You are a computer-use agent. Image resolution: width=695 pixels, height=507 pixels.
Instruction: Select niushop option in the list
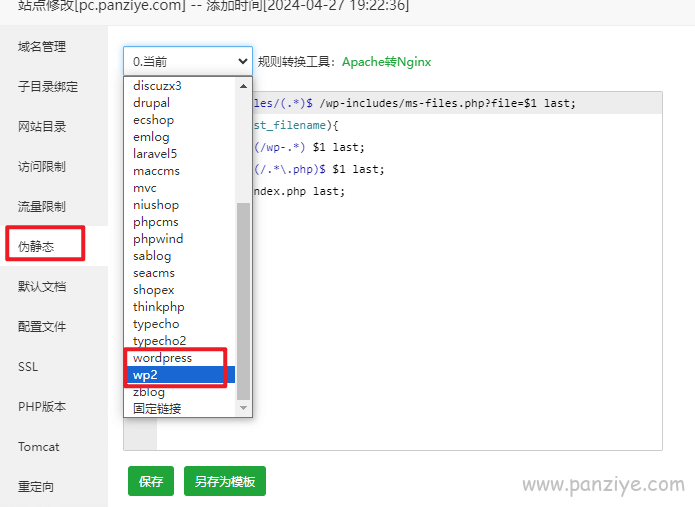[x=180, y=205]
